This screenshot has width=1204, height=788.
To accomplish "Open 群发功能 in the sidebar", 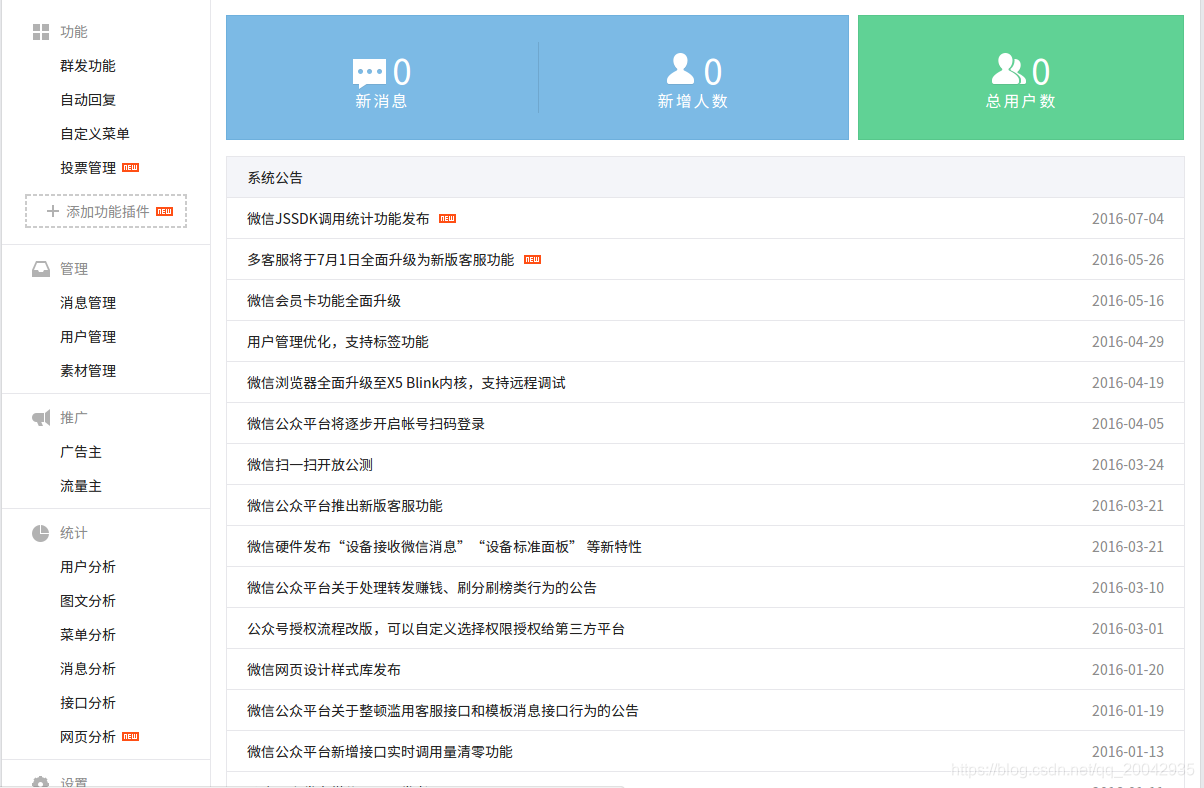I will 88,66.
